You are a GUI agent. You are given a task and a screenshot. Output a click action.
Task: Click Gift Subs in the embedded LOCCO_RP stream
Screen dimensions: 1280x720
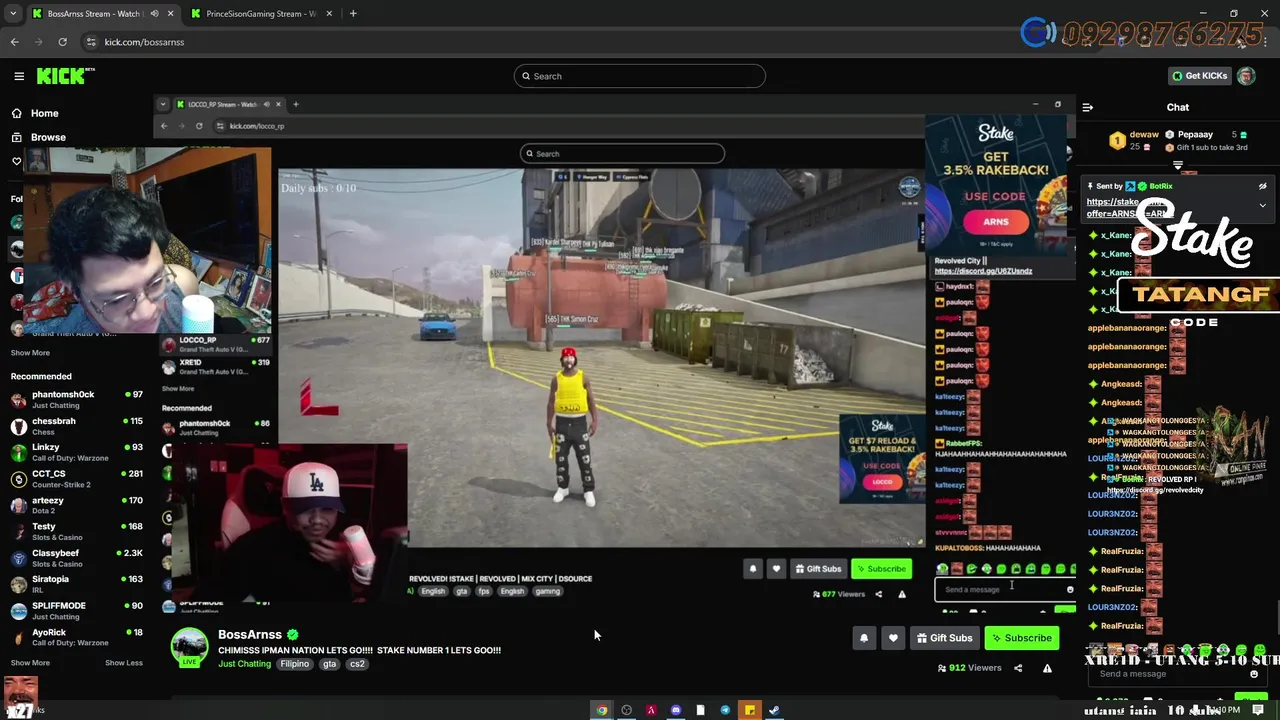click(x=818, y=569)
